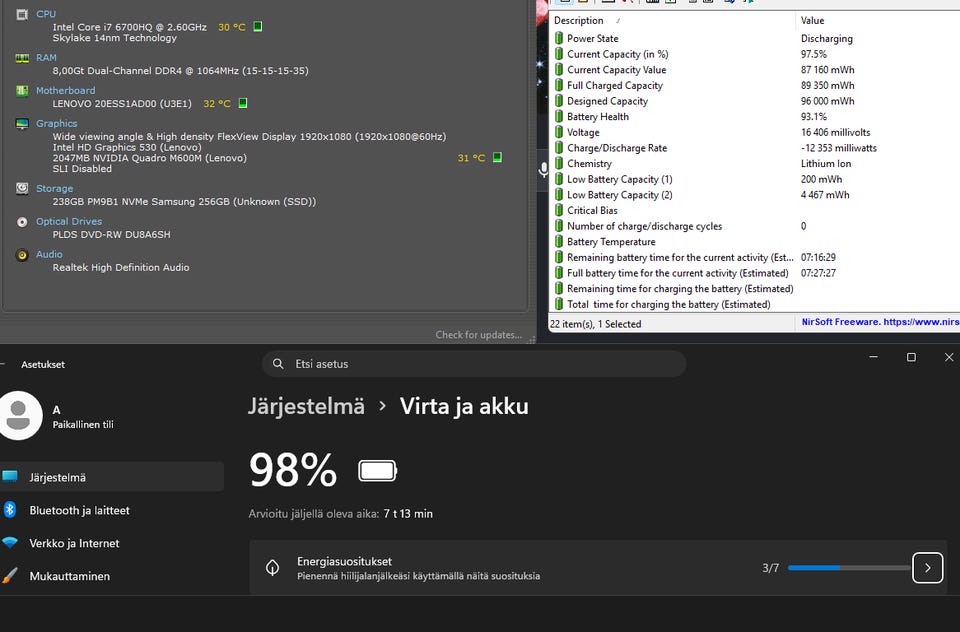Go back to Järjestelmä via the breadcrumb
This screenshot has height=632, width=960.
(306, 406)
